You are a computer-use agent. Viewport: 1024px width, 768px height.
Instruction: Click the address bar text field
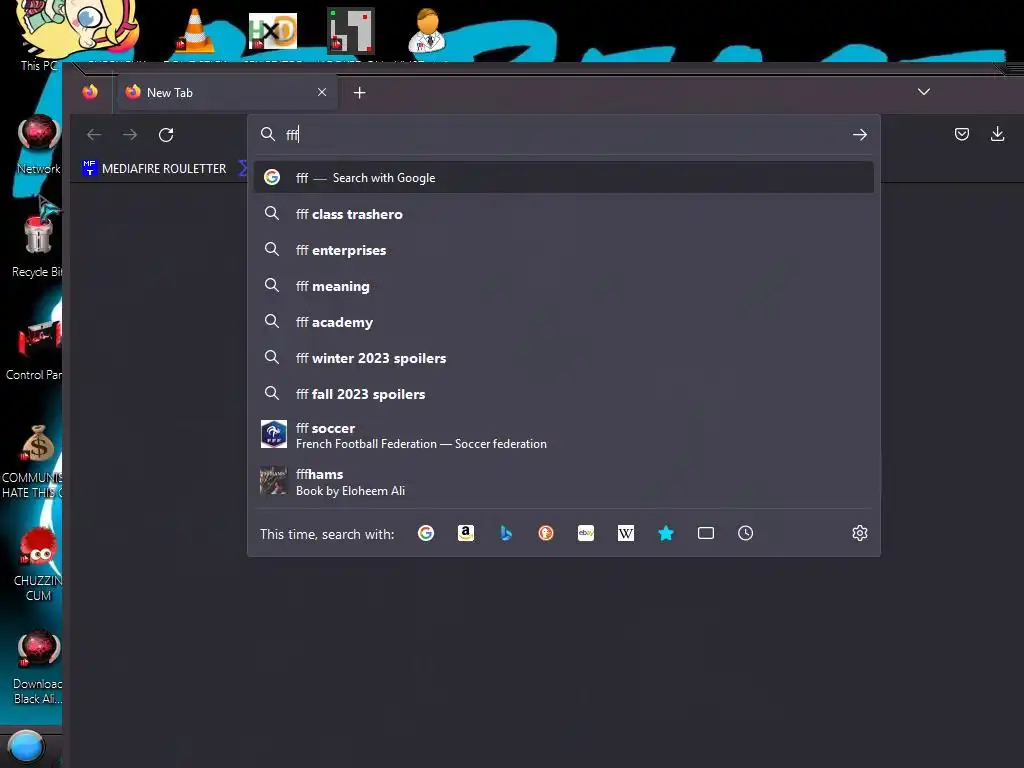click(x=564, y=135)
